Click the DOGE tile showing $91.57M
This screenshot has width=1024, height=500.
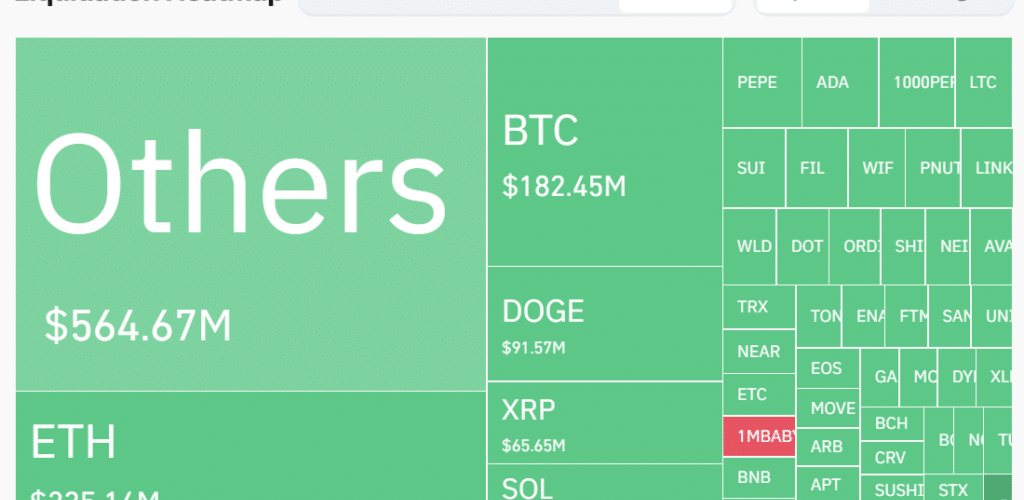(604, 324)
